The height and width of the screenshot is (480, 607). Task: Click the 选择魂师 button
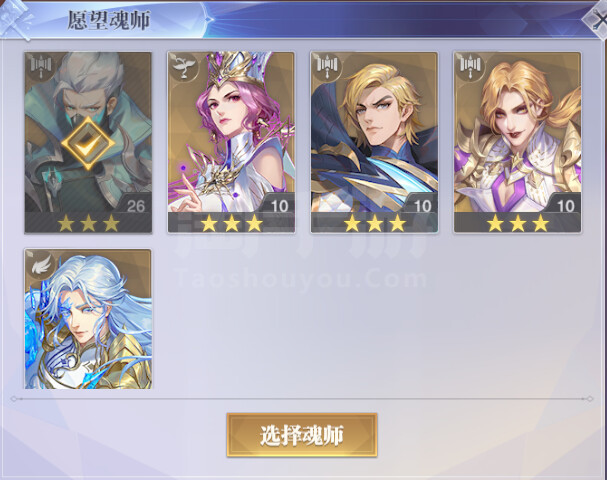pyautogui.click(x=302, y=435)
